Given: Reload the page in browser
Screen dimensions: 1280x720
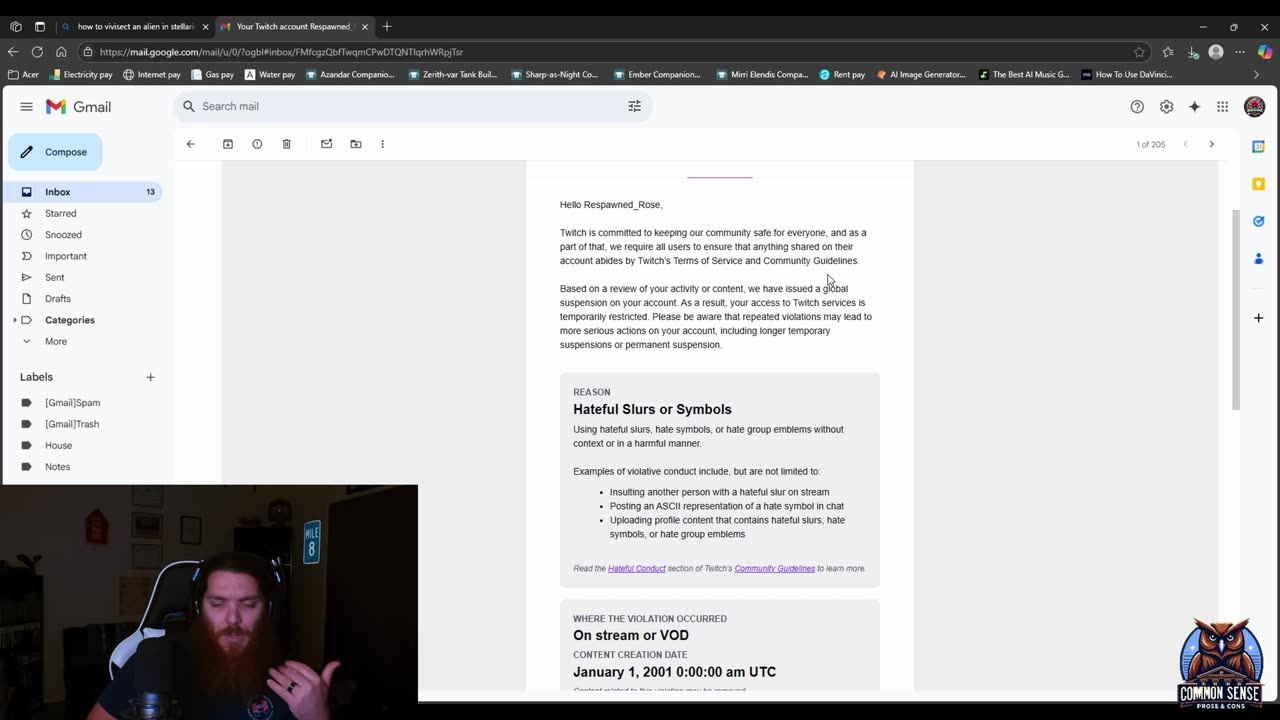Looking at the screenshot, I should pyautogui.click(x=37, y=52).
